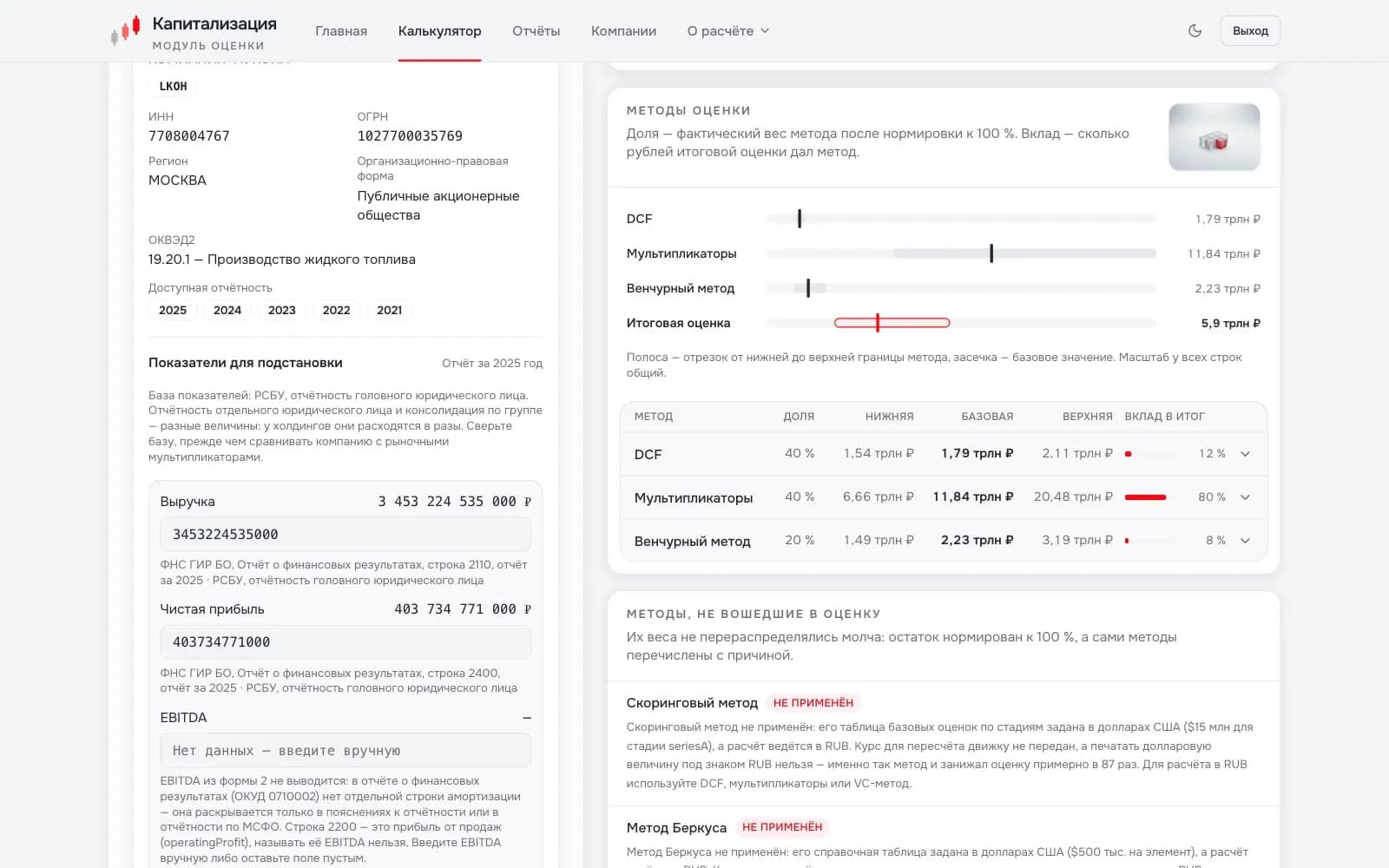Click the Отчёт за 2025 год label
1389x868 pixels.
(492, 364)
